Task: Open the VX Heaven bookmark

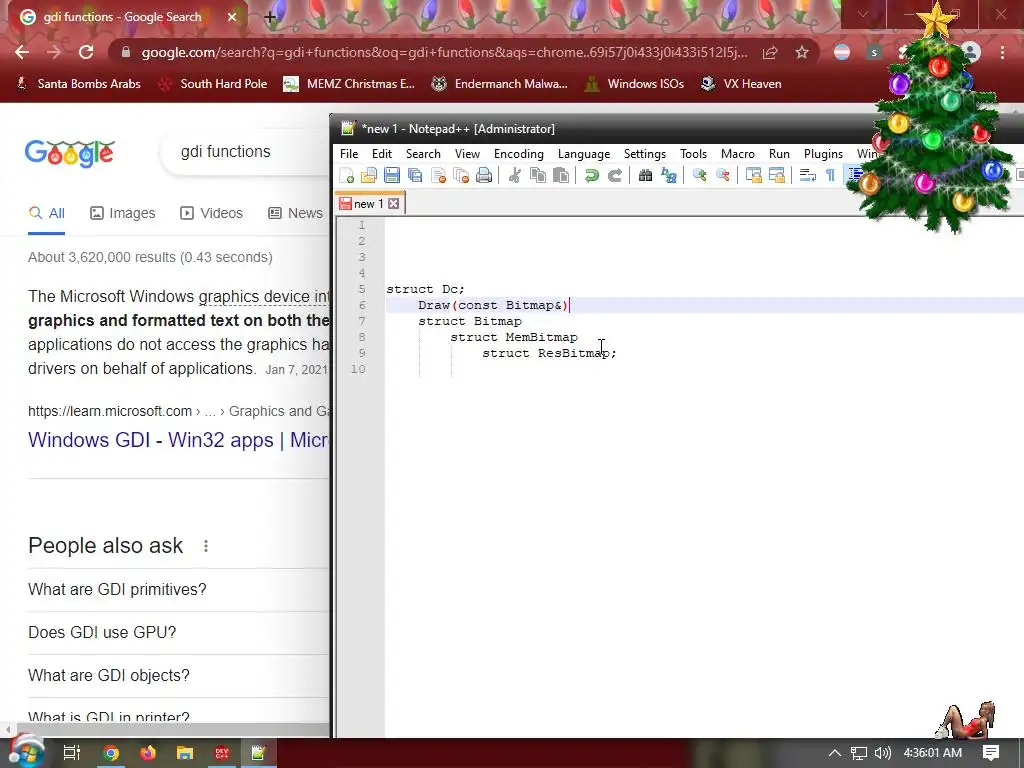Action: point(741,84)
